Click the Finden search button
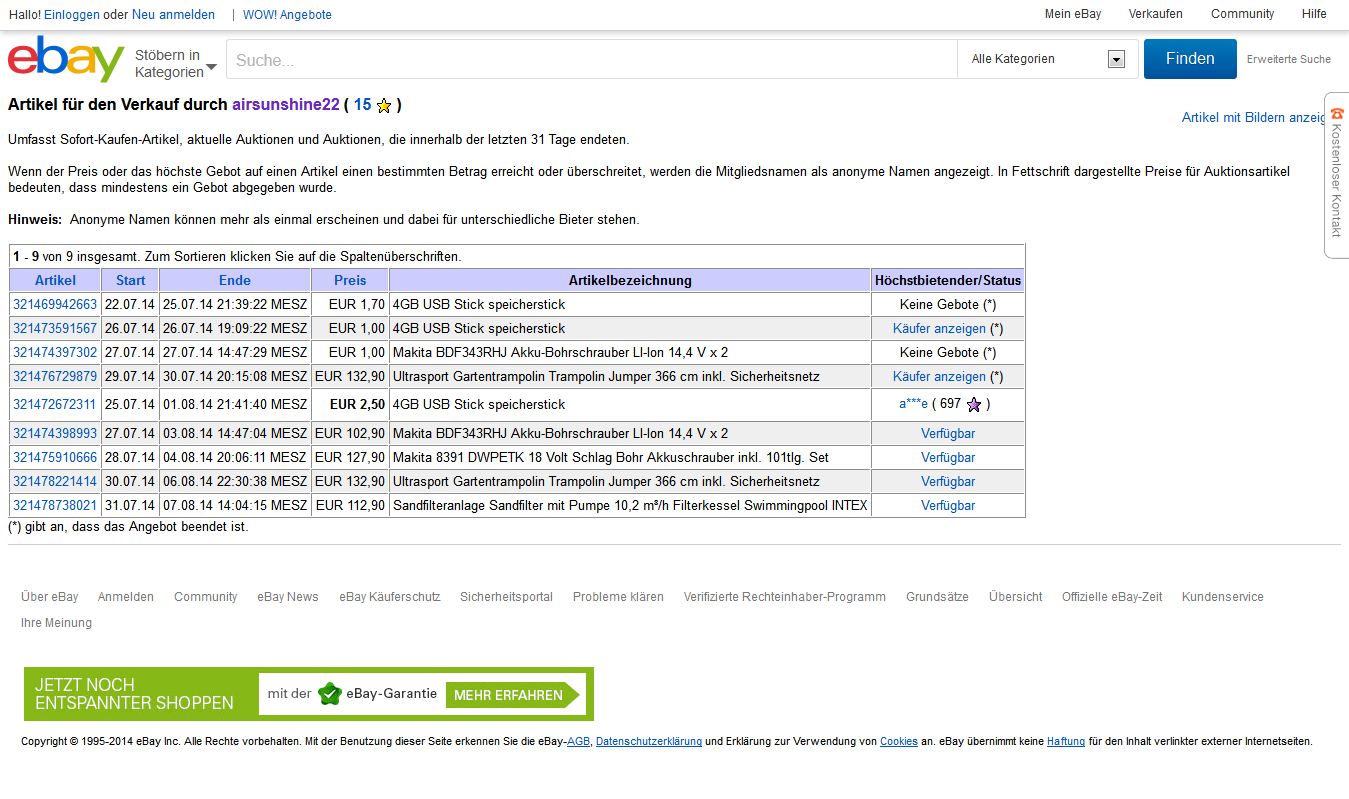 click(x=1190, y=59)
